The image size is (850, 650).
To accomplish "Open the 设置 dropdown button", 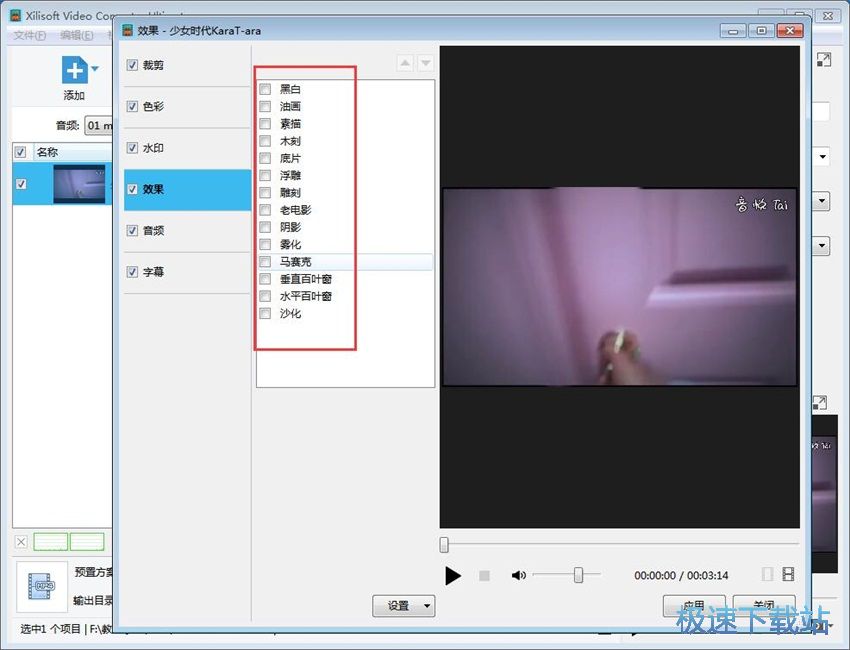I will [x=404, y=606].
